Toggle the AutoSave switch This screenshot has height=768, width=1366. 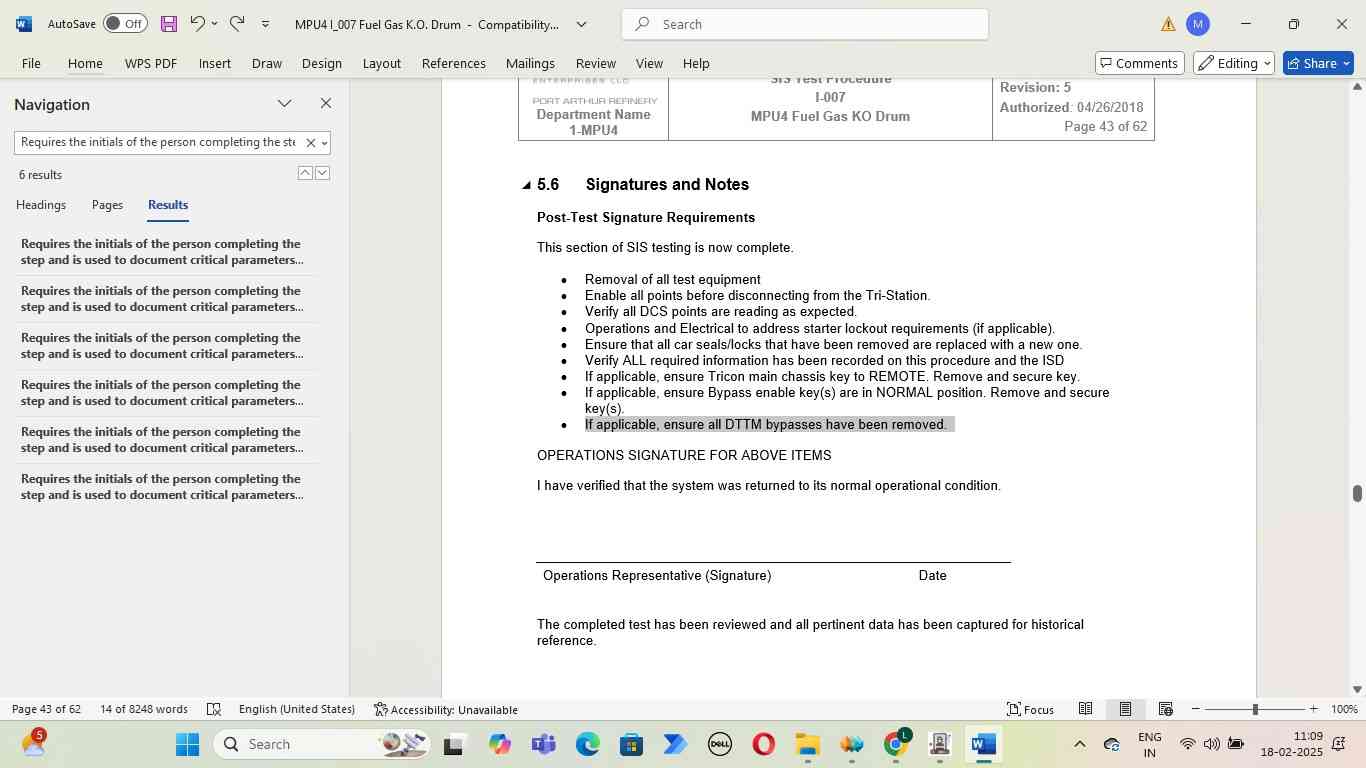coord(125,23)
